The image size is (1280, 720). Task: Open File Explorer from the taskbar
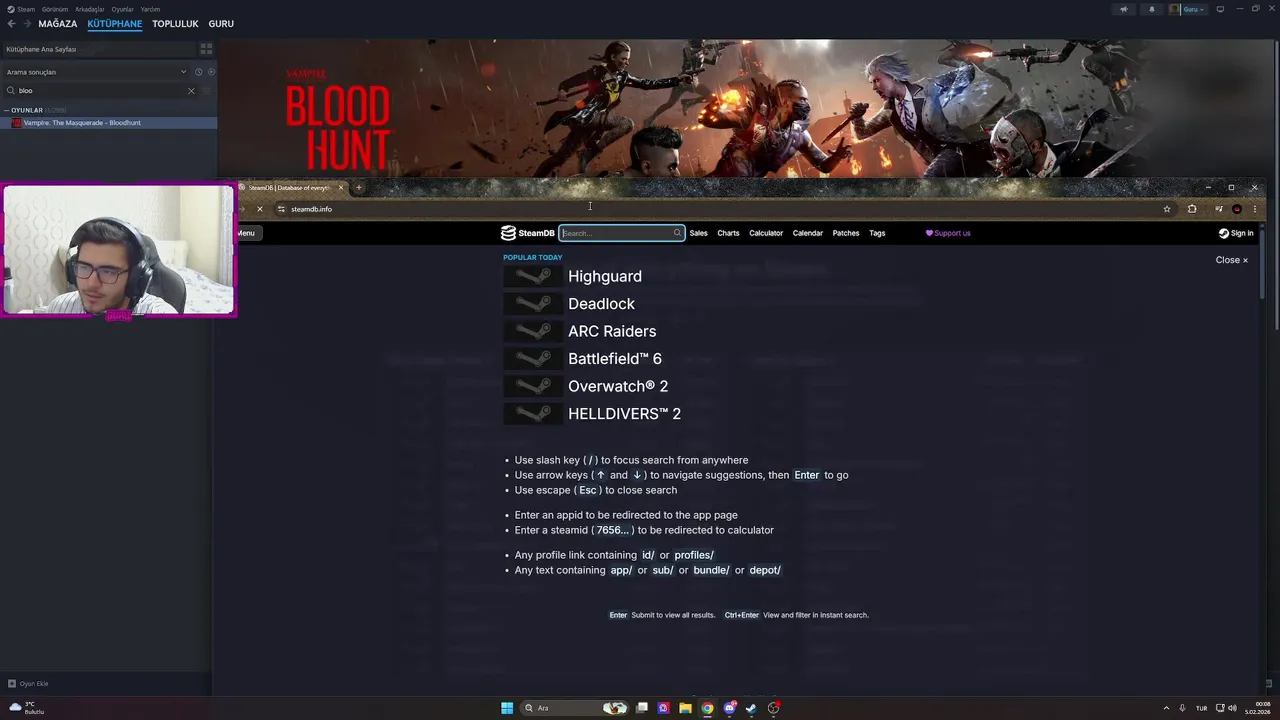tap(685, 708)
